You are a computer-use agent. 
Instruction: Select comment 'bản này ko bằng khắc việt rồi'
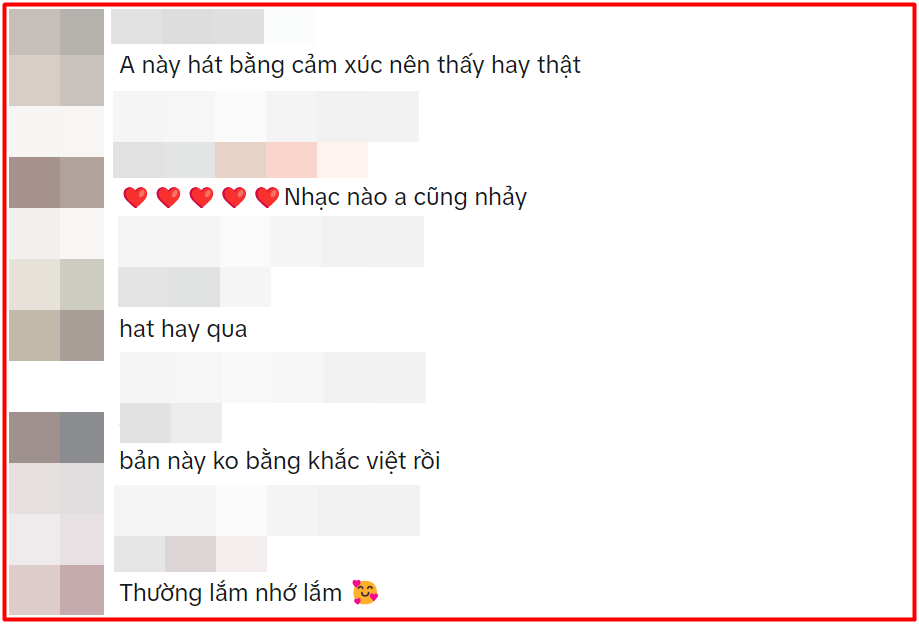pos(280,461)
